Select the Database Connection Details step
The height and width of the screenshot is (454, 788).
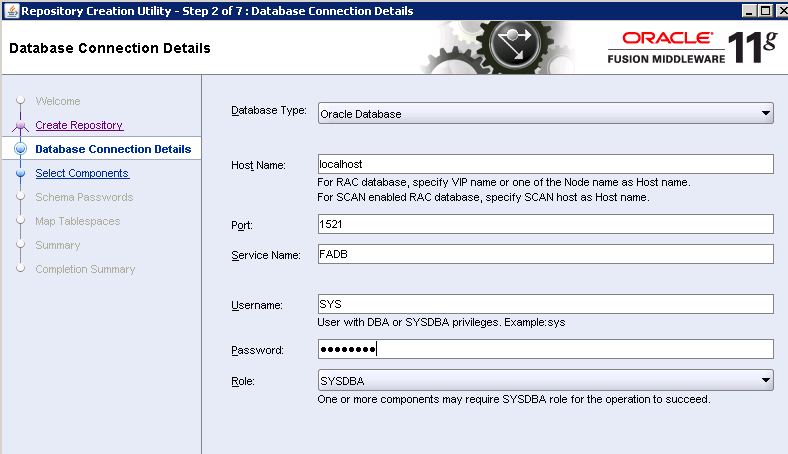[113, 149]
